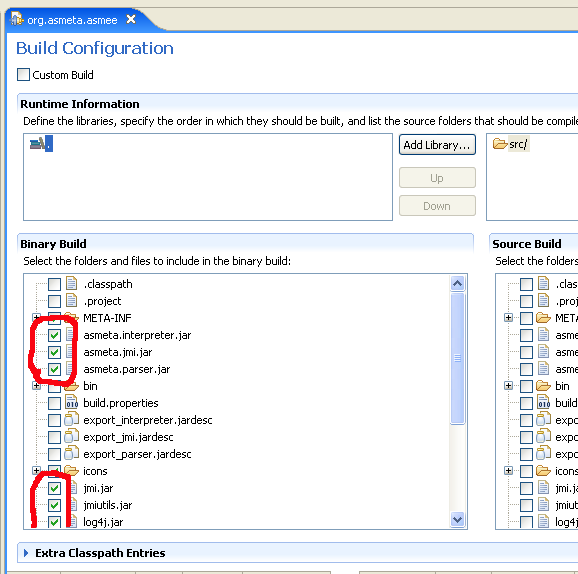Uncheck asmeta.interpreter.jar in Binary Build
This screenshot has width=578, height=574.
click(x=55, y=335)
